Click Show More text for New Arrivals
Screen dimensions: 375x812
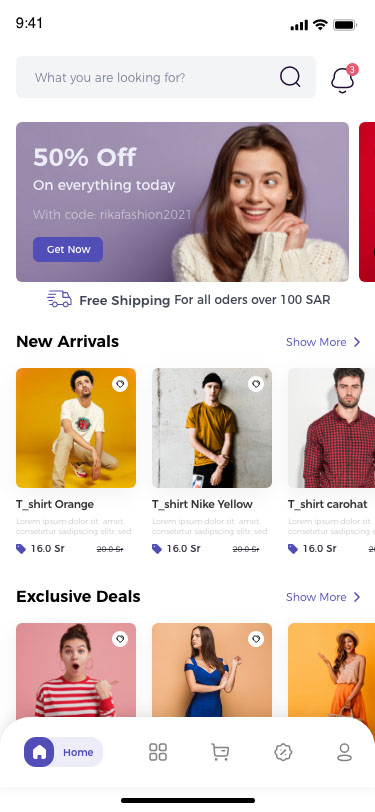316,342
